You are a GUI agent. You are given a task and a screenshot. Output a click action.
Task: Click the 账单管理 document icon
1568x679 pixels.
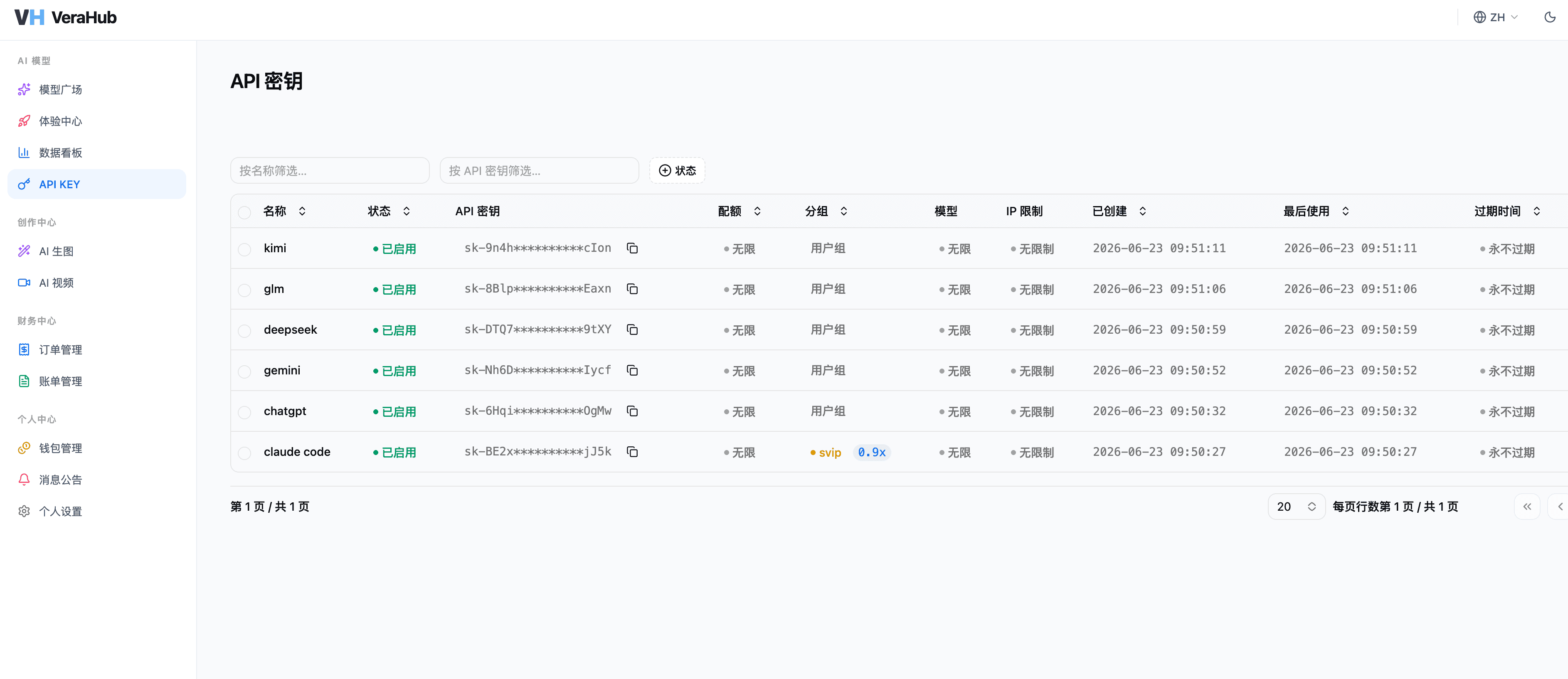tap(25, 381)
